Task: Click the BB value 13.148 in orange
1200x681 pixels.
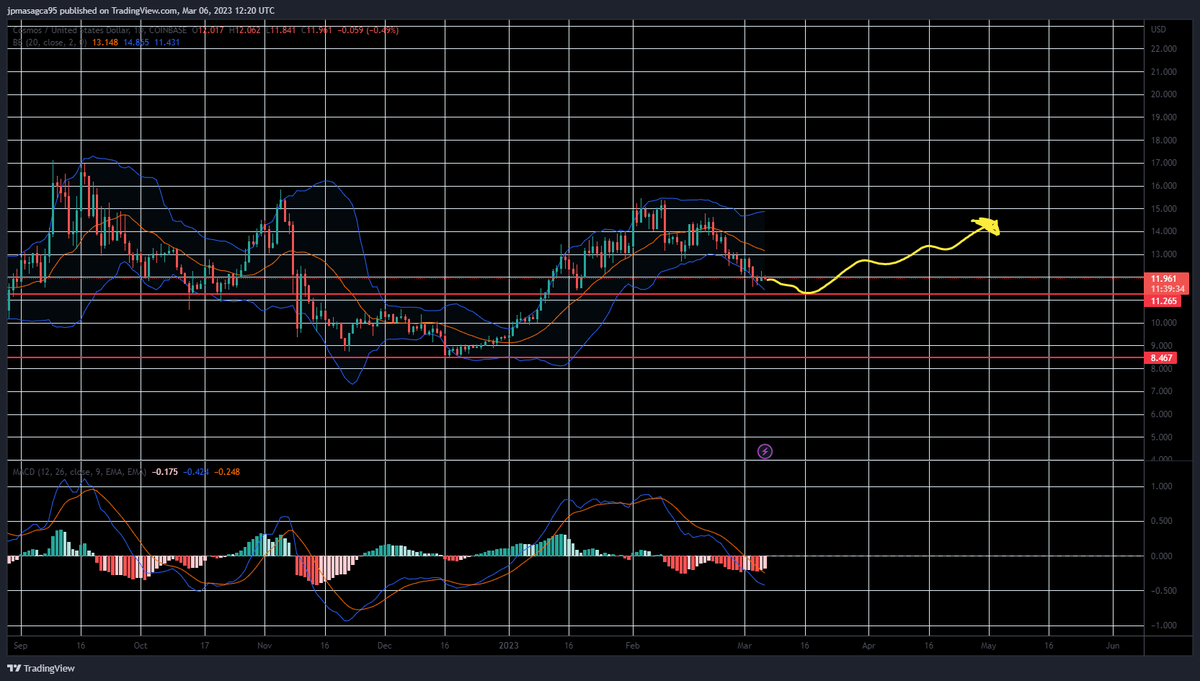Action: pos(105,42)
